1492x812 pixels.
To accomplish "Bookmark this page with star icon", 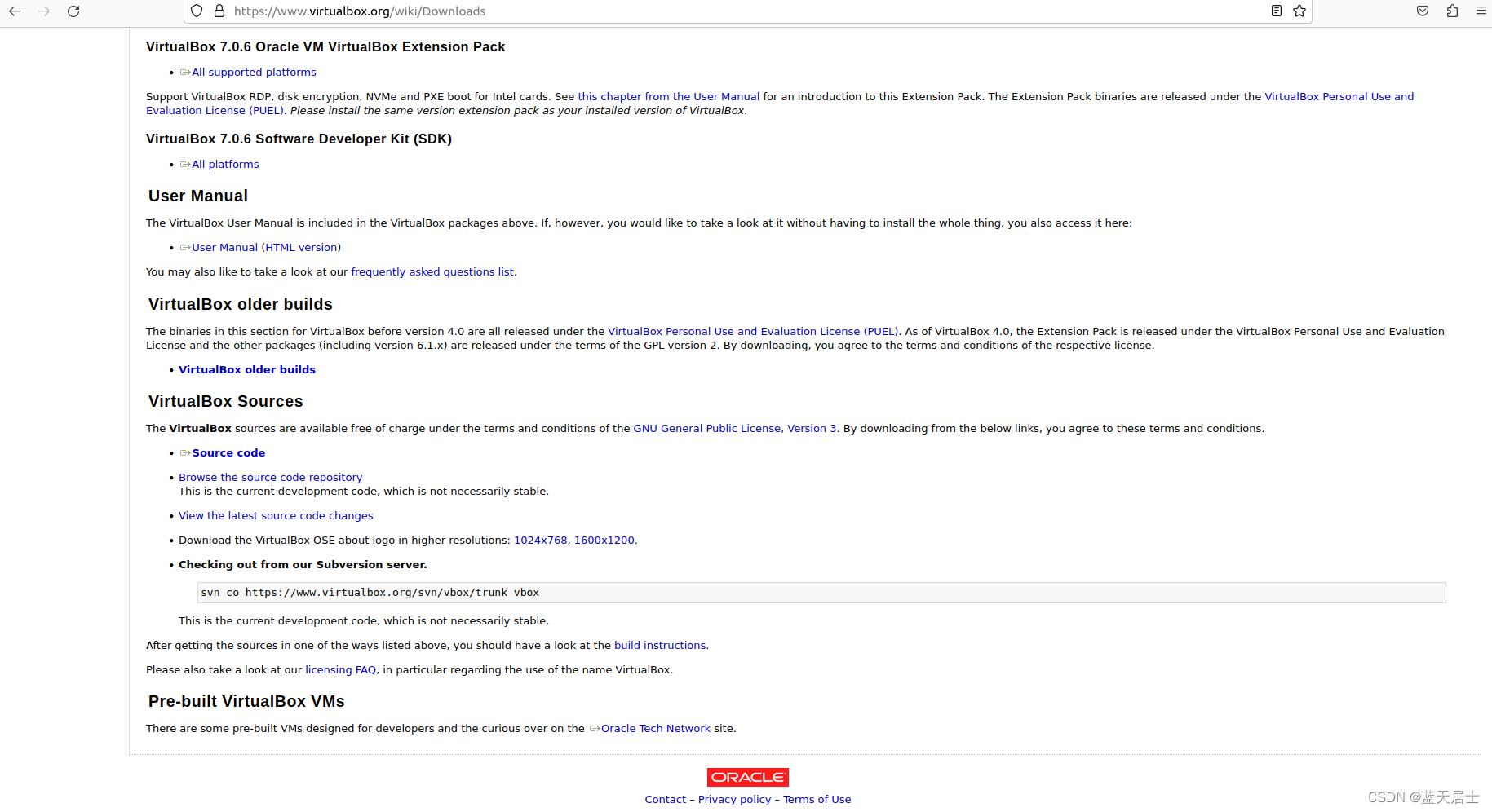I will (1299, 11).
